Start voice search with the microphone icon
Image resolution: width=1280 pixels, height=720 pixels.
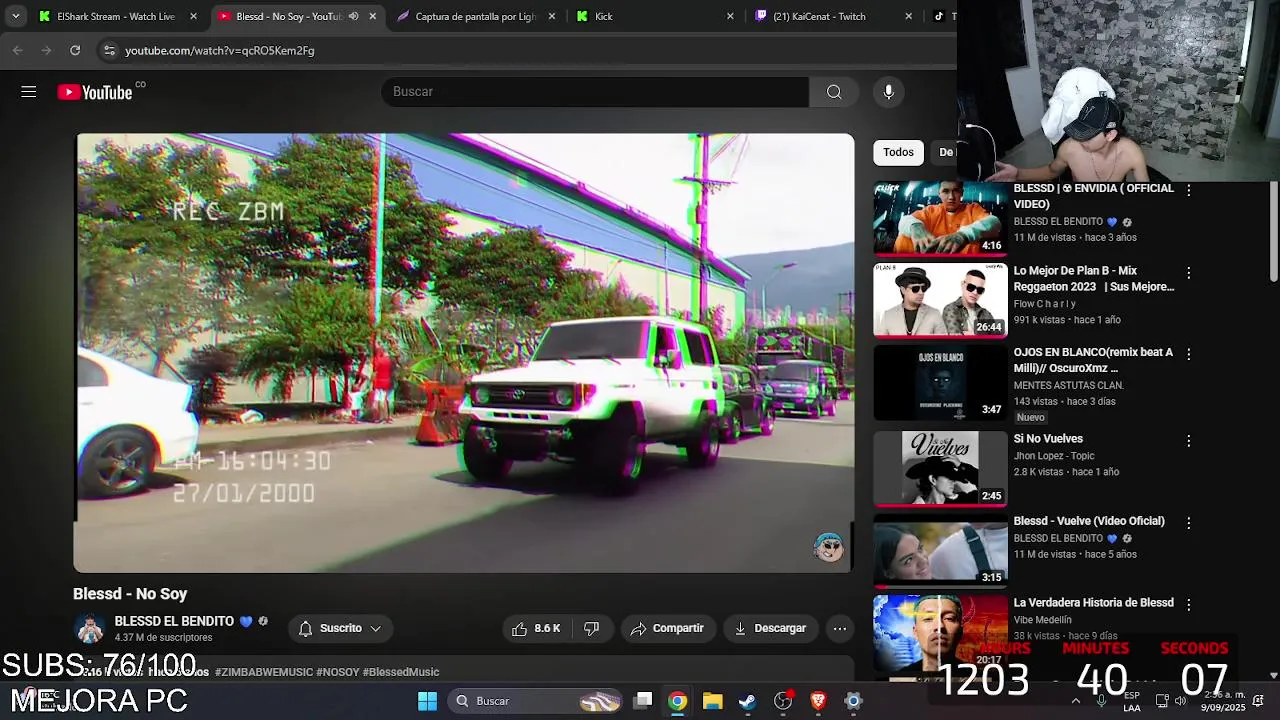coord(888,92)
